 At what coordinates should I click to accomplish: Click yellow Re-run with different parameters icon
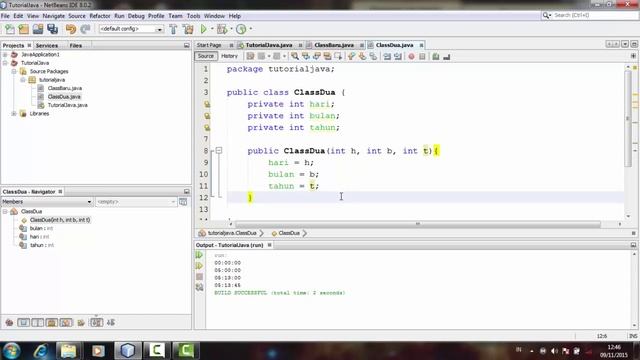click(x=199, y=266)
